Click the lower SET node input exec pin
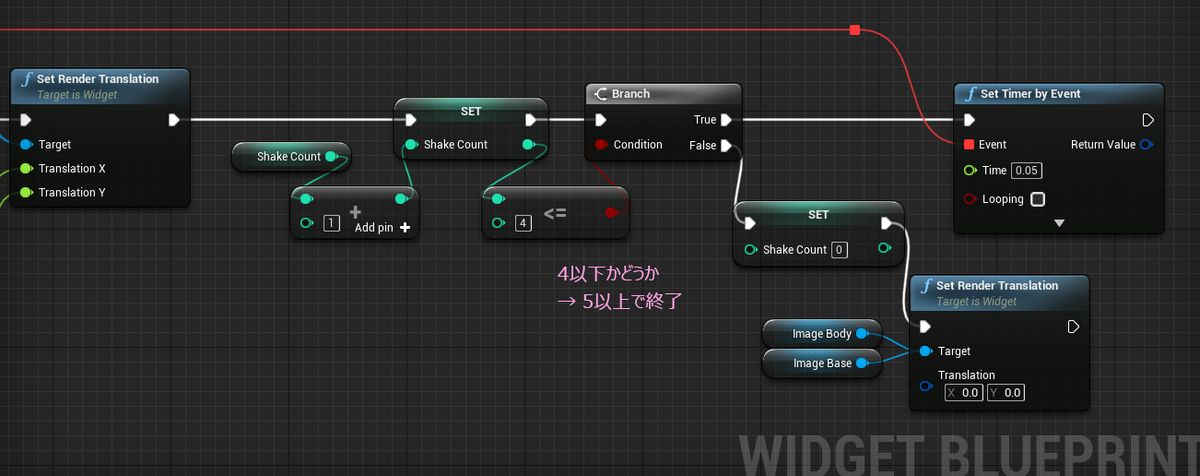This screenshot has width=1200, height=476. tap(748, 223)
